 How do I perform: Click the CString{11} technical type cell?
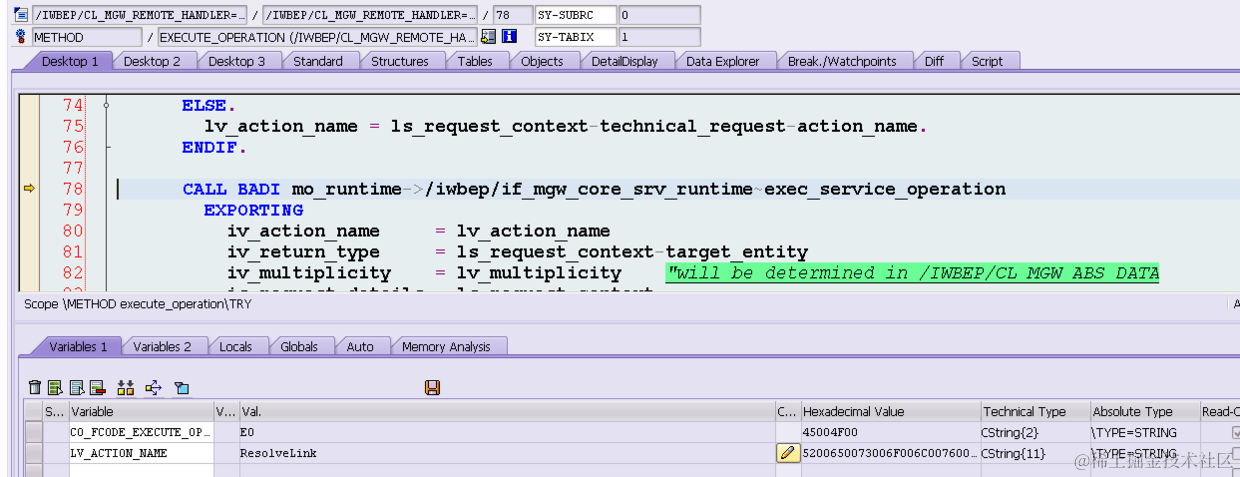point(1035,453)
